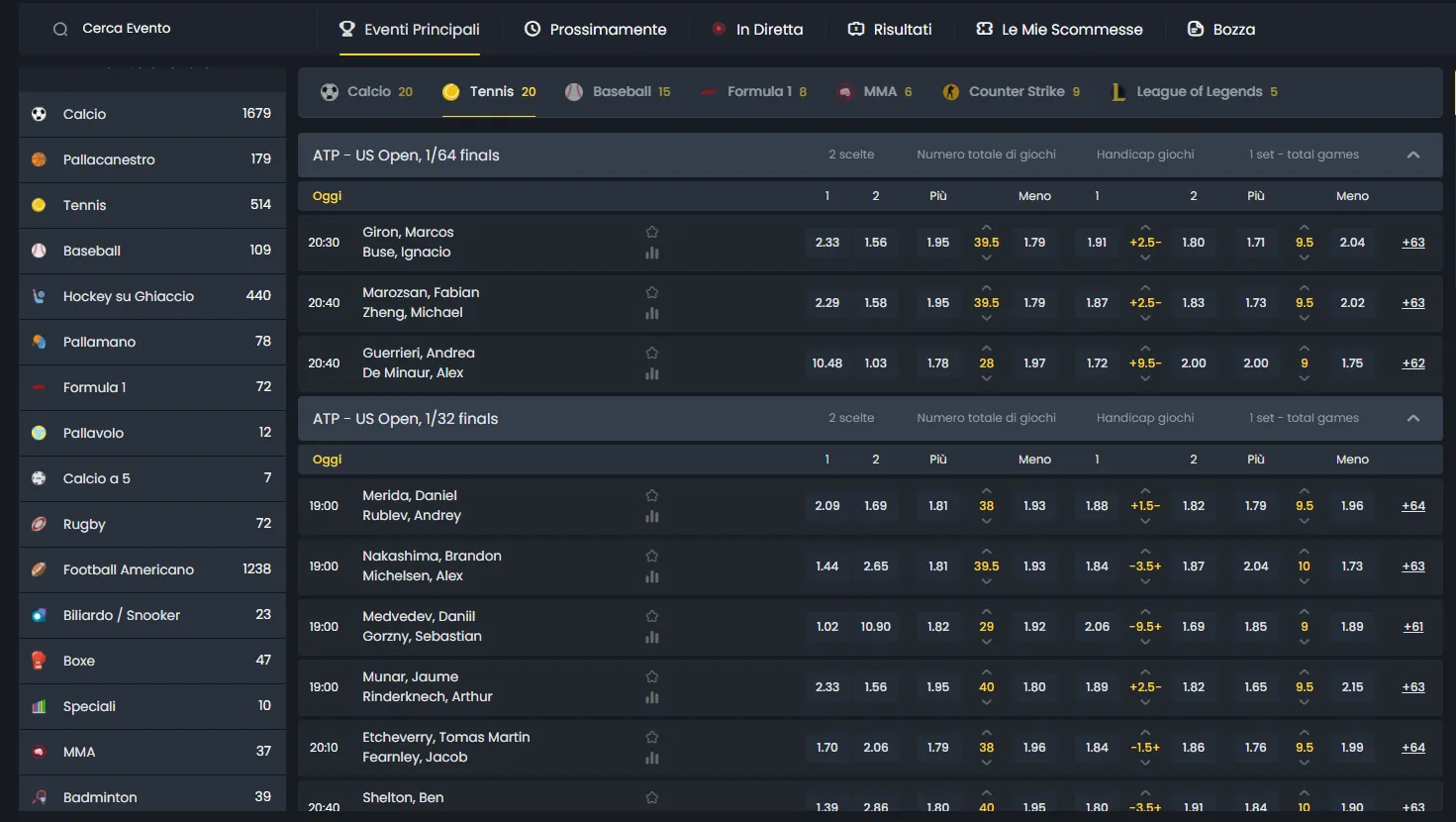Favorite the Etcheverry vs Fearnley star

651,737
